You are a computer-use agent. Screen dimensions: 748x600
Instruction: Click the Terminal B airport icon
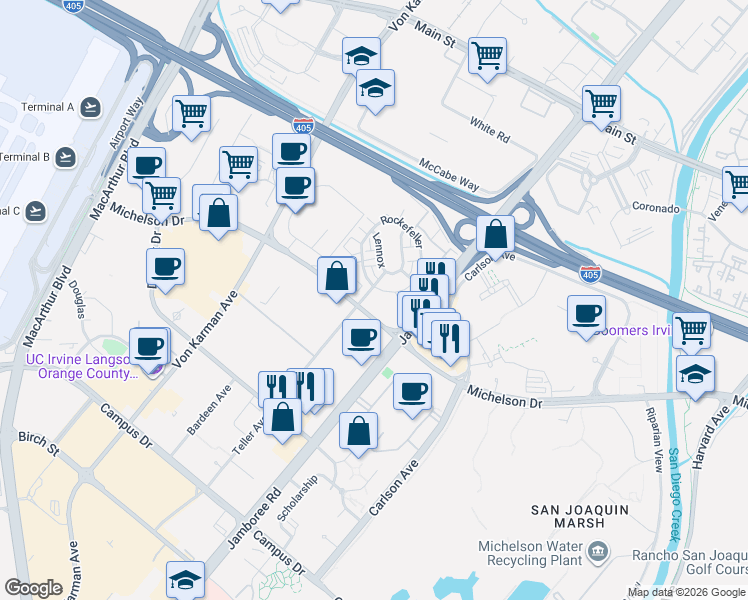click(x=65, y=157)
